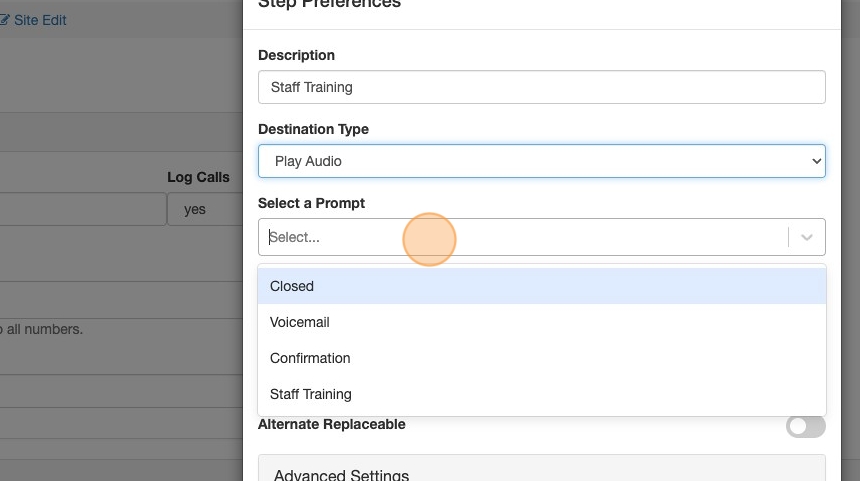
Task: Collapse the prompt list using its chevron
Action: point(807,238)
